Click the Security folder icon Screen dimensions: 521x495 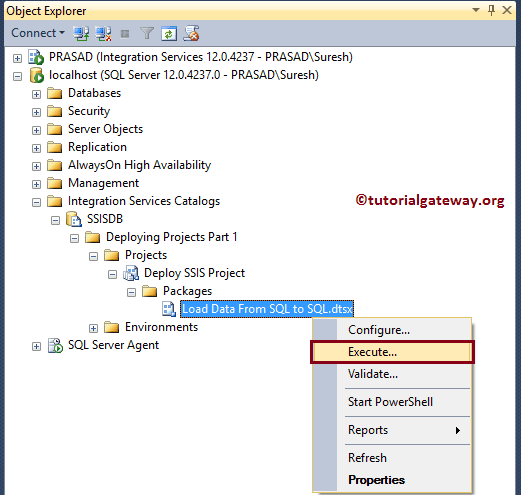55,111
